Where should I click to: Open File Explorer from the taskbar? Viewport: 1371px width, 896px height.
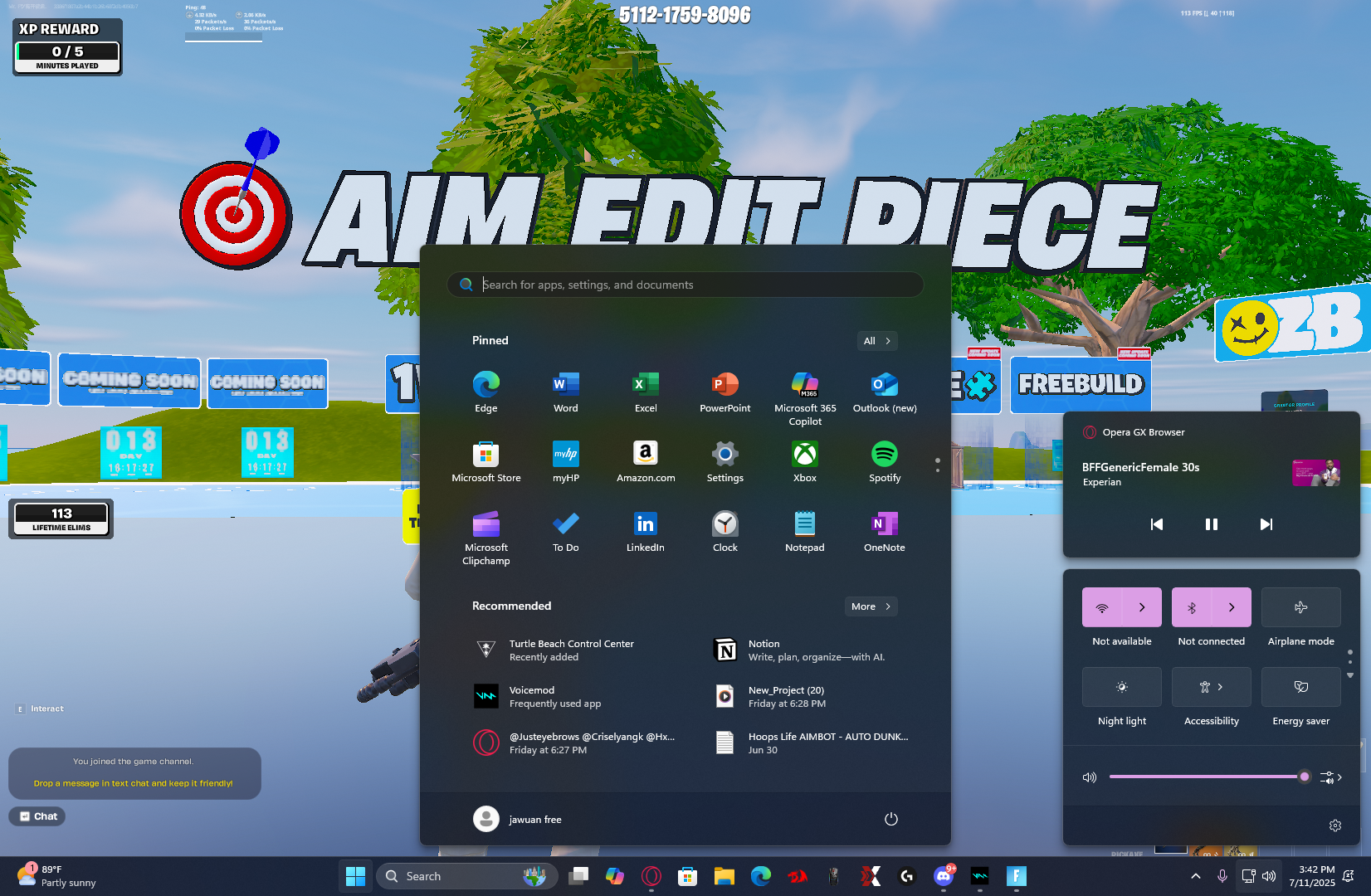[725, 876]
